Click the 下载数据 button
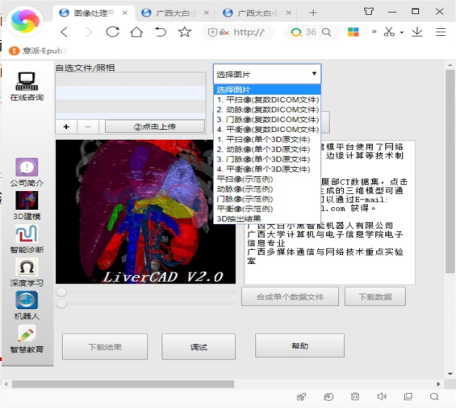This screenshot has height=408, width=456. point(375,297)
